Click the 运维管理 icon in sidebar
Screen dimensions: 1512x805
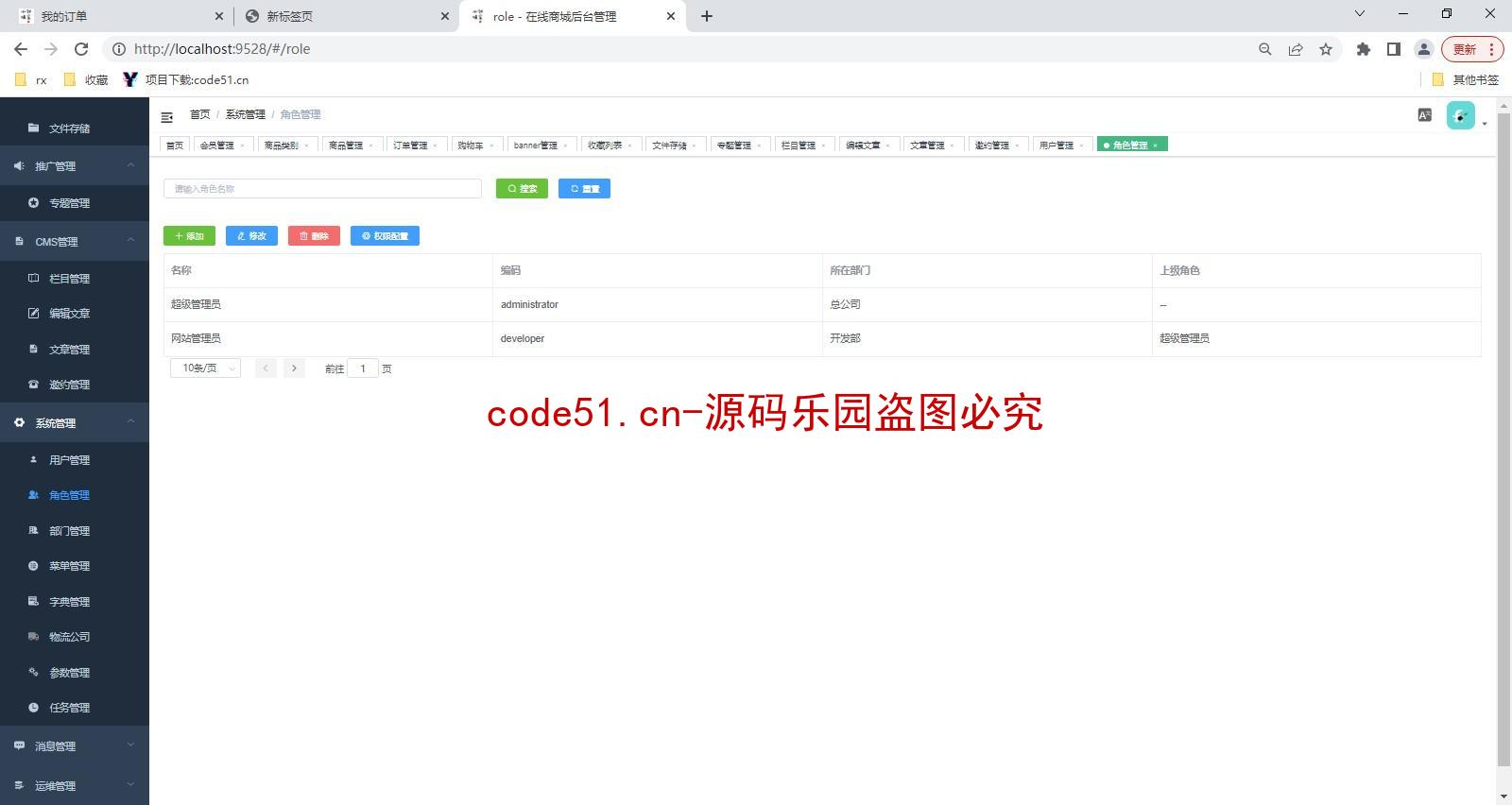pyautogui.click(x=19, y=786)
